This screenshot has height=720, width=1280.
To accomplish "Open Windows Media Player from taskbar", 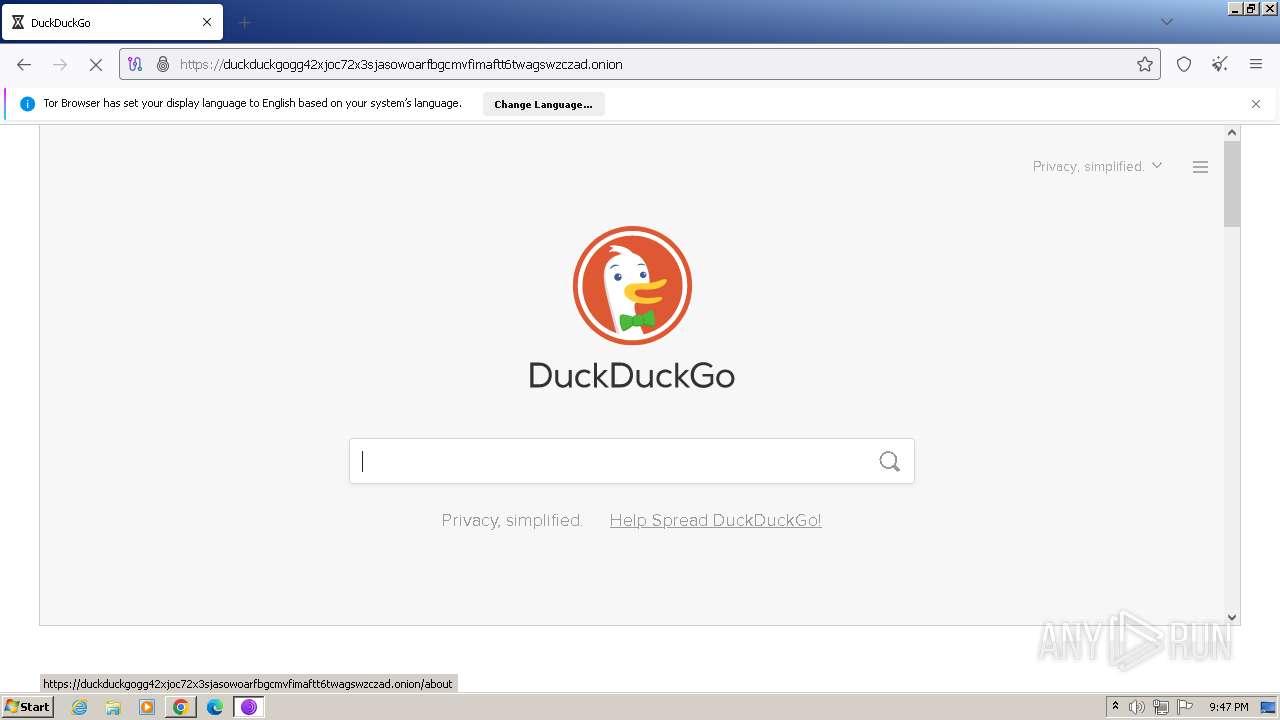I will click(147, 707).
